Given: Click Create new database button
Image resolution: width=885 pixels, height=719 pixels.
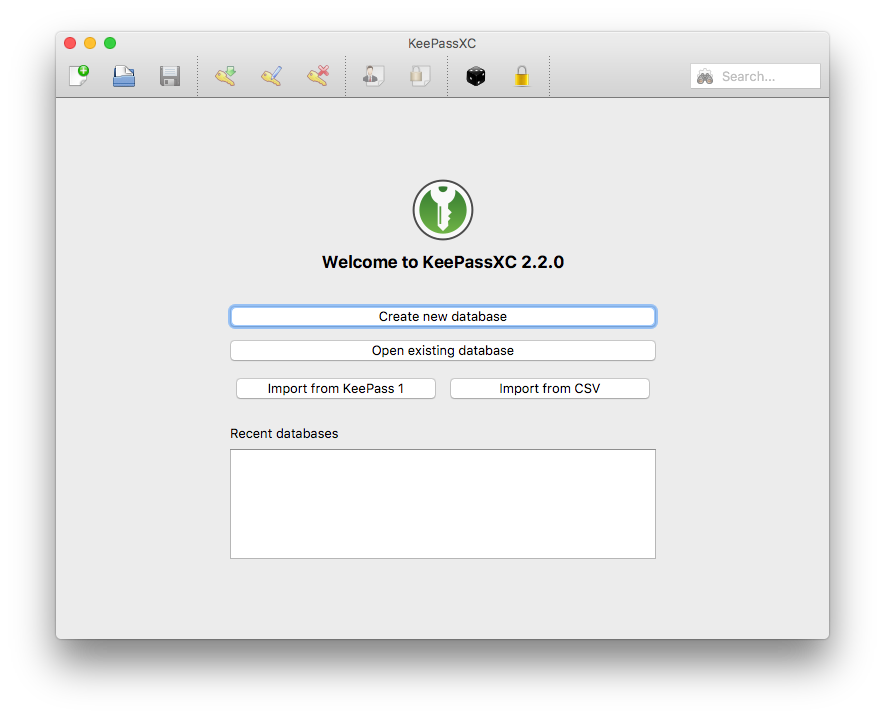Looking at the screenshot, I should [x=442, y=317].
